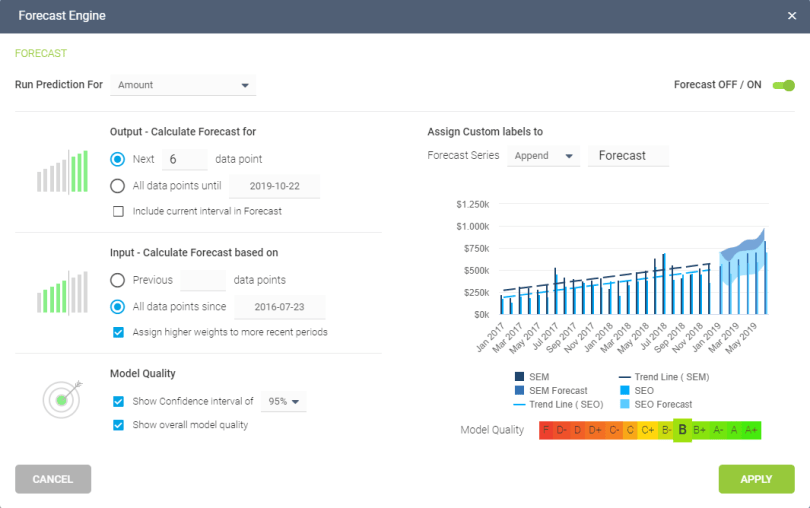Check Include current interval in Forecast

(118, 211)
